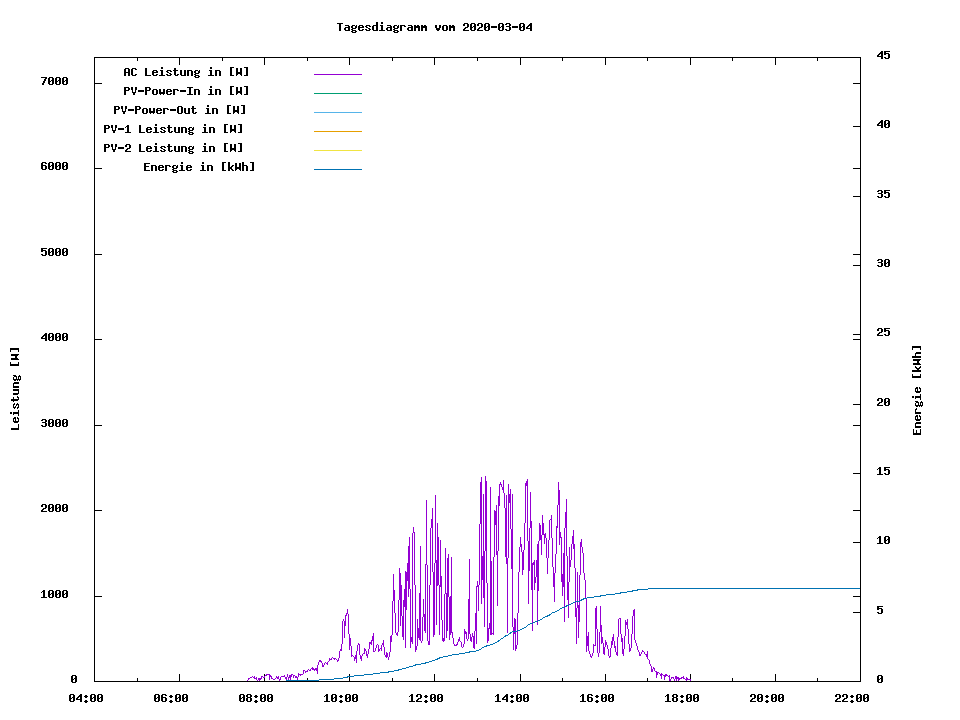This screenshot has height=720, width=960.
Task: Click the 7000 value on the power axis
Action: (x=54, y=81)
